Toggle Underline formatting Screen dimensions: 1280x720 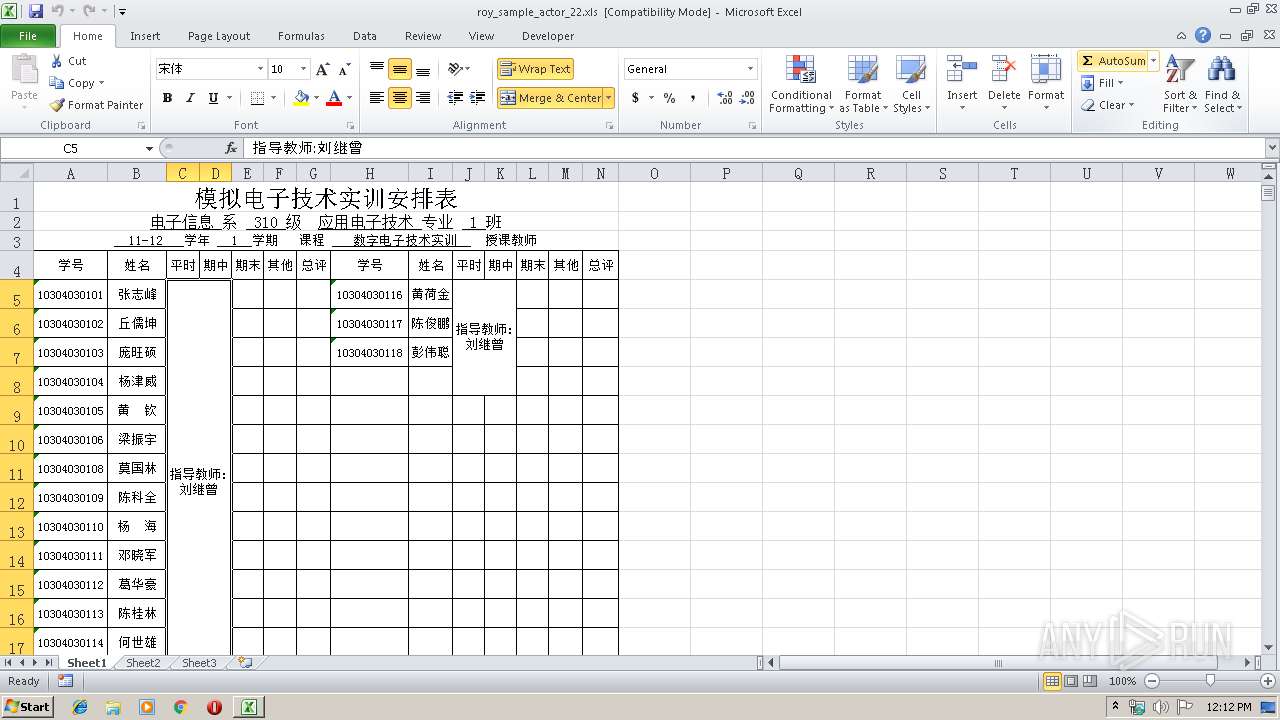[x=213, y=98]
